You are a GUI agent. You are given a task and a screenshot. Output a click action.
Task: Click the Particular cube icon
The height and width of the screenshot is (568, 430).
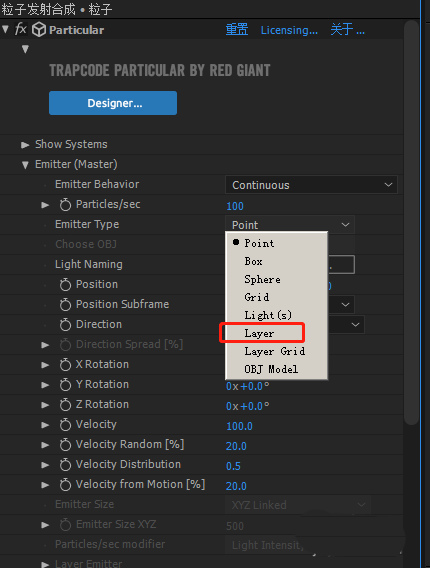click(39, 30)
